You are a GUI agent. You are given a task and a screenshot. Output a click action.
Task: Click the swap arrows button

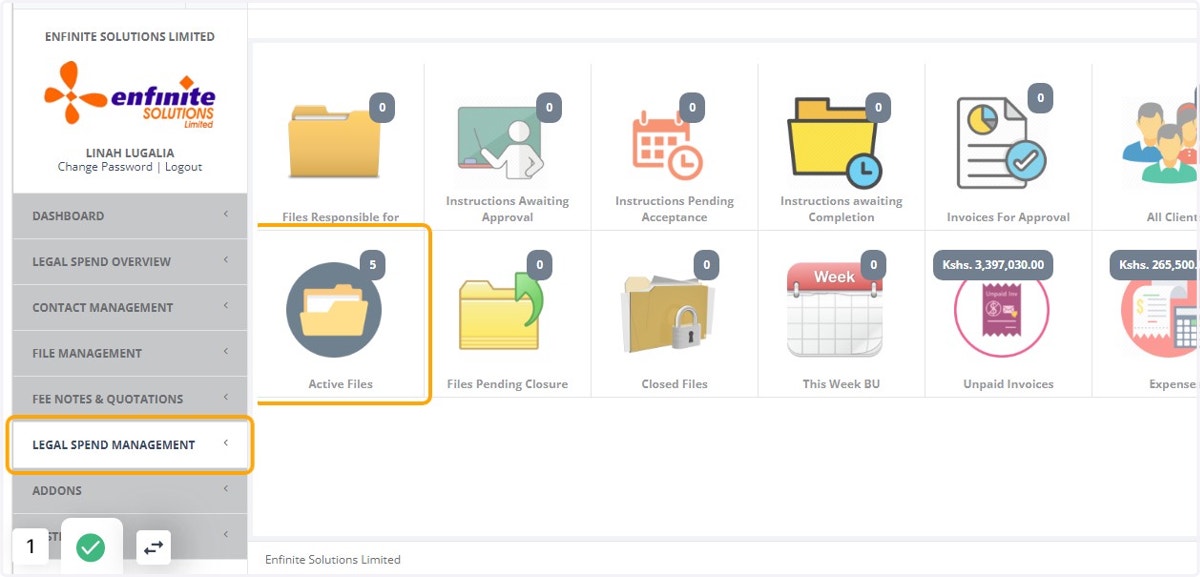[x=153, y=547]
